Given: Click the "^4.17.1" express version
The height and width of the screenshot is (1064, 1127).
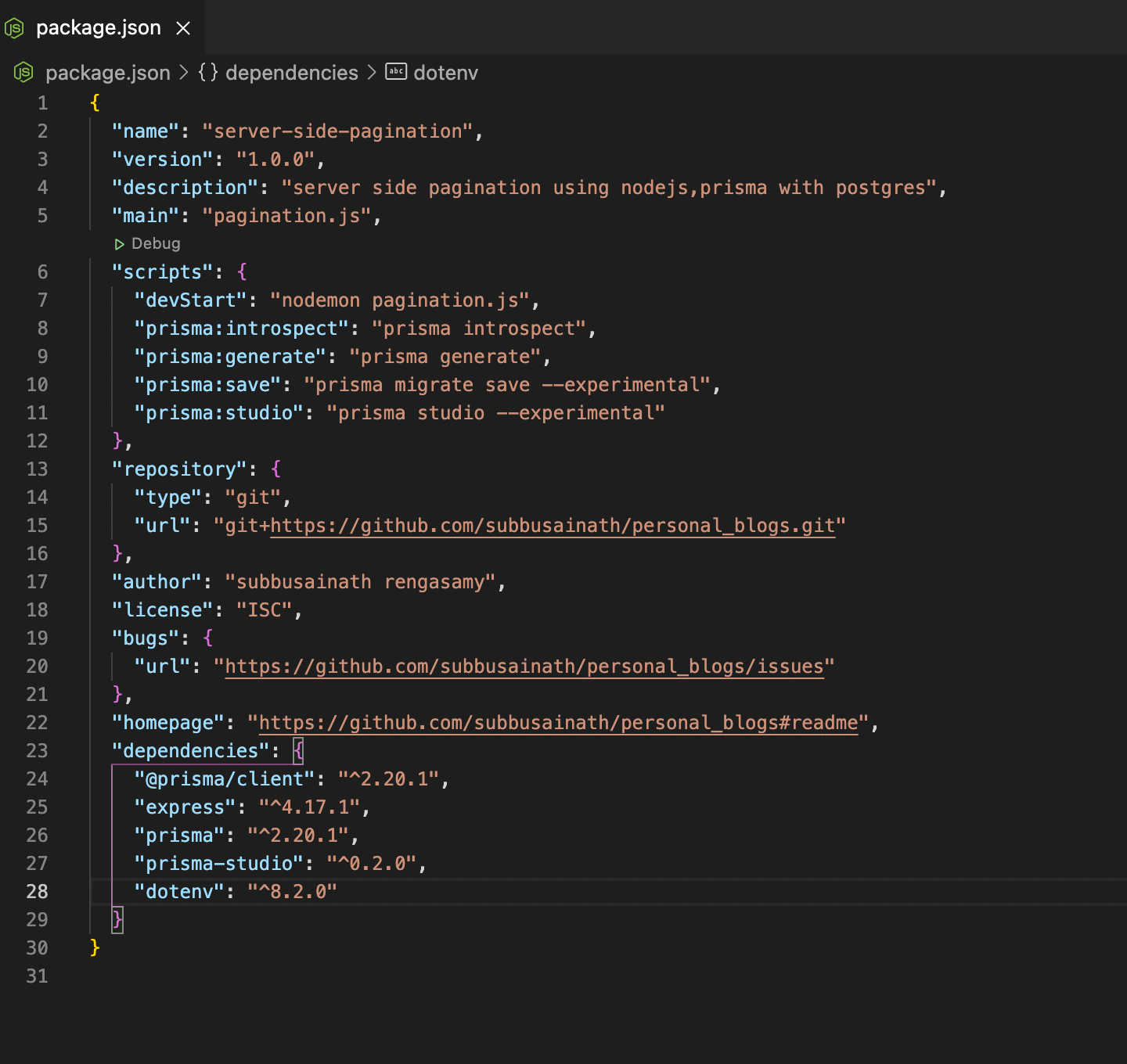Looking at the screenshot, I should click(x=310, y=807).
